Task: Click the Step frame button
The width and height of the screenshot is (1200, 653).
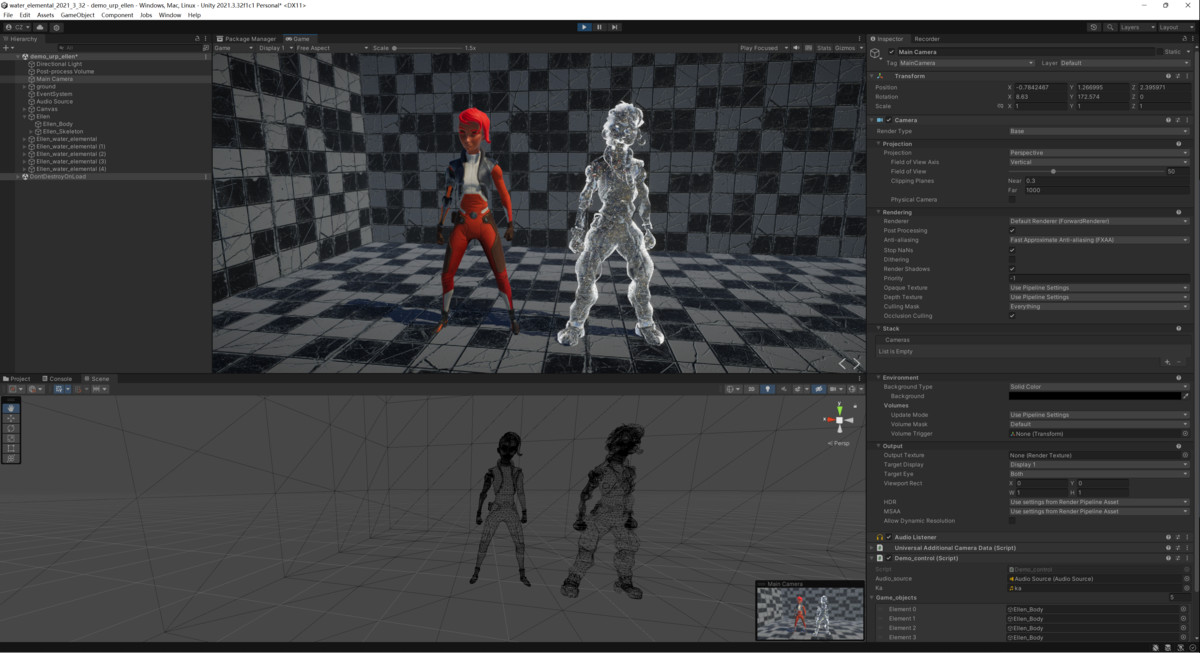Action: pos(614,27)
